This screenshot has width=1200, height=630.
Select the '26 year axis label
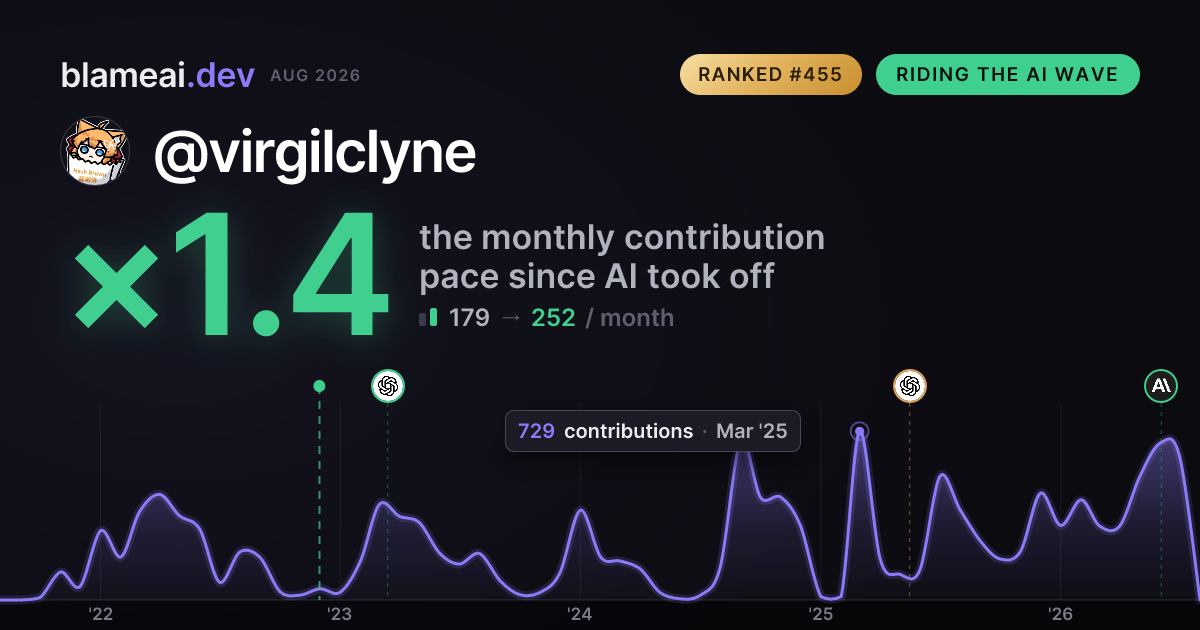[1060, 614]
